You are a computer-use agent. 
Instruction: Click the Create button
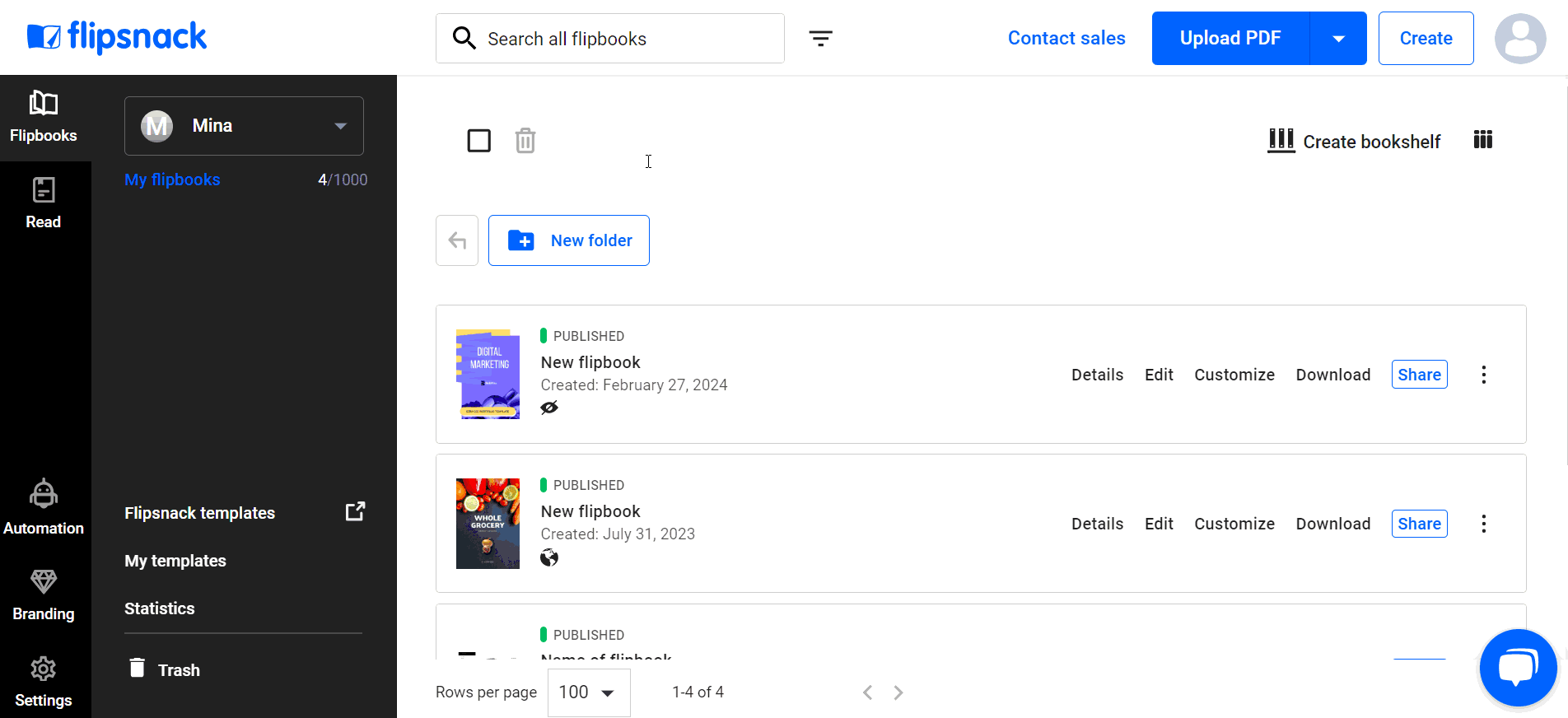point(1426,38)
